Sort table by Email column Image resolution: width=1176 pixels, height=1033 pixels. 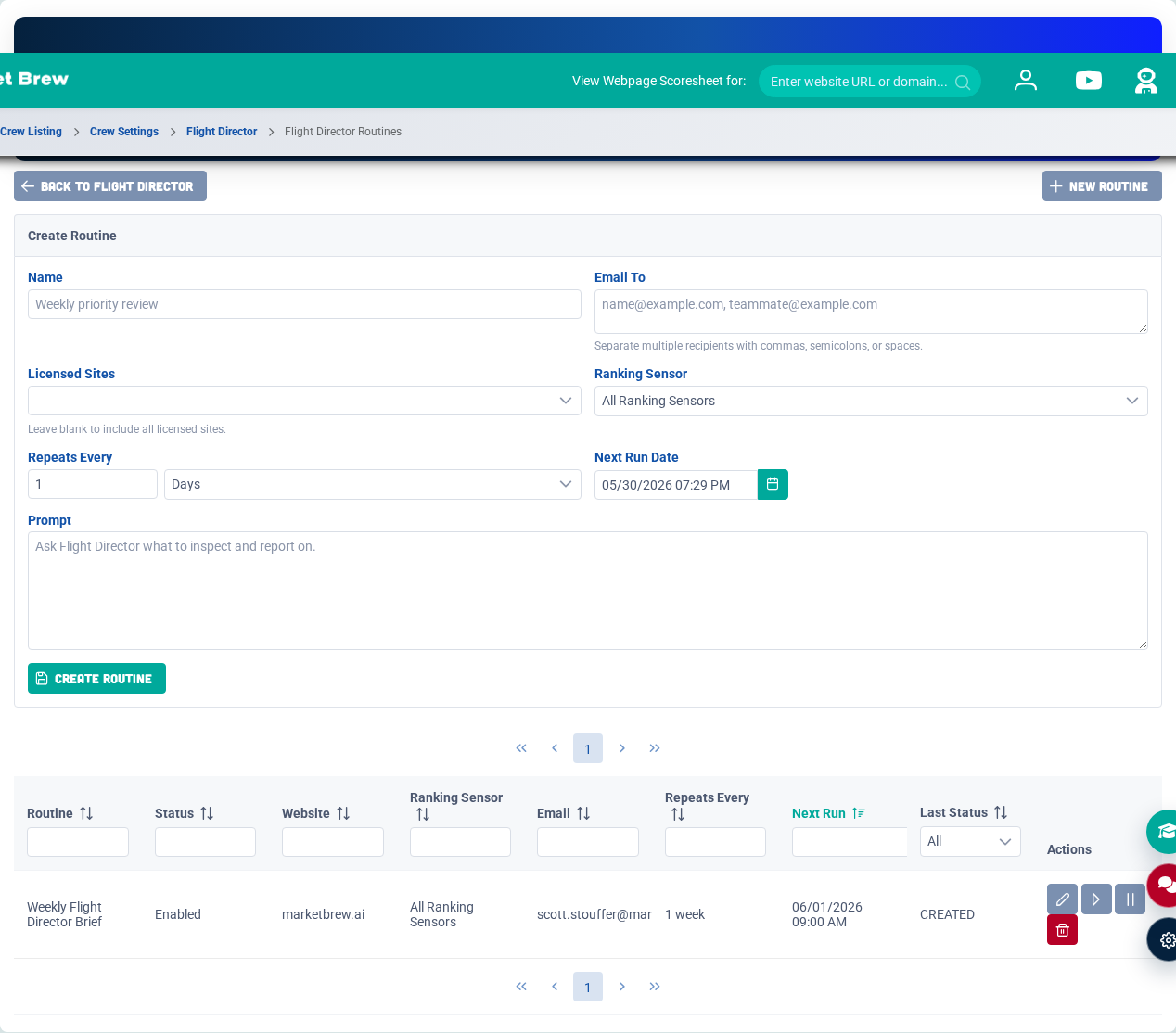(x=583, y=813)
